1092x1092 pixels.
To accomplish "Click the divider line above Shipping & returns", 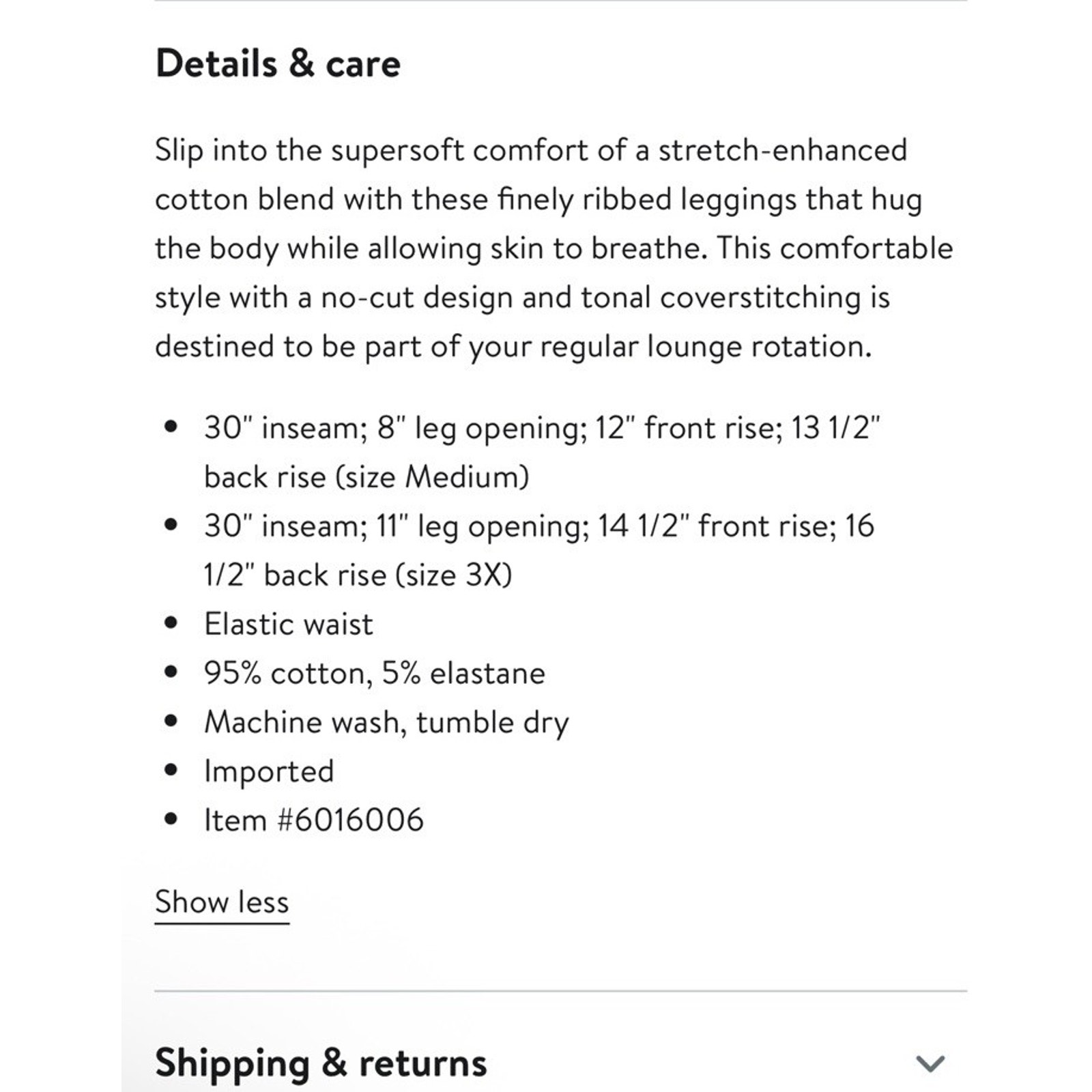I will point(560,990).
